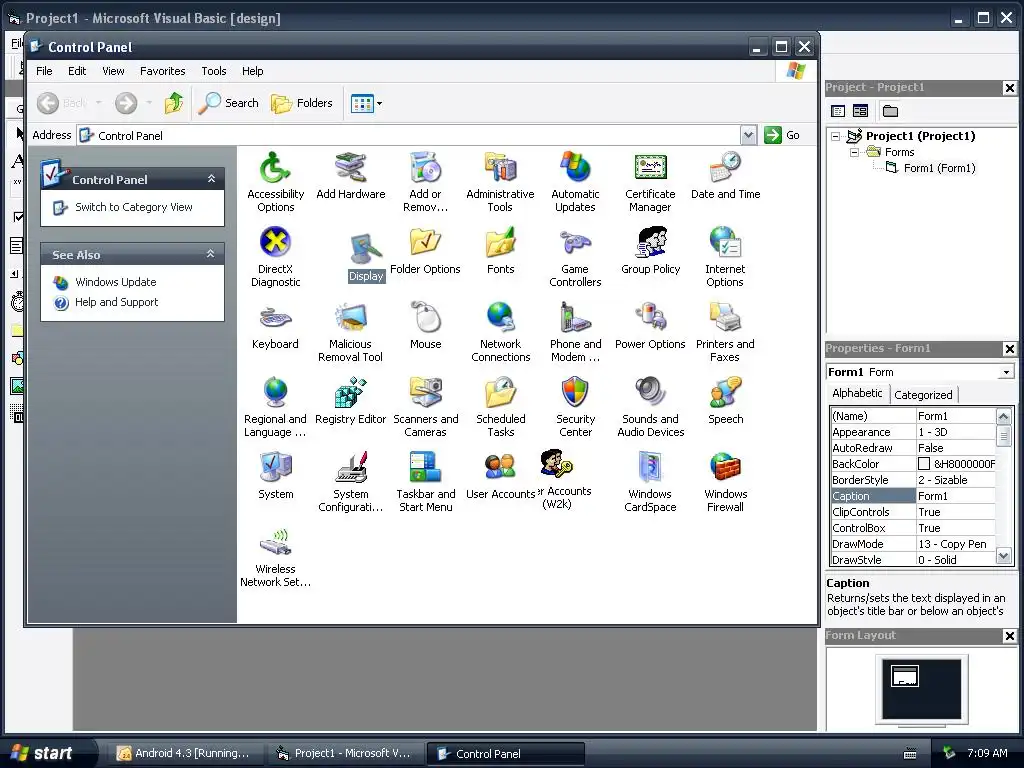Open Accessibility Options applet
Image resolution: width=1024 pixels, height=768 pixels.
click(275, 181)
